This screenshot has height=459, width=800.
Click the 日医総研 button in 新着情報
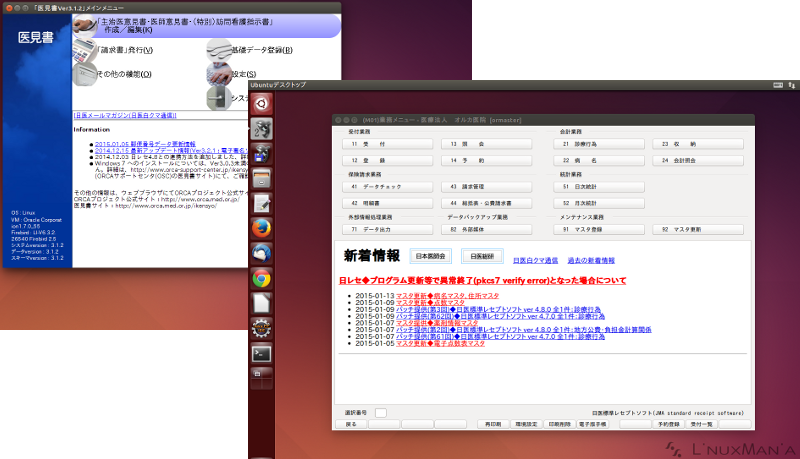[x=482, y=256]
